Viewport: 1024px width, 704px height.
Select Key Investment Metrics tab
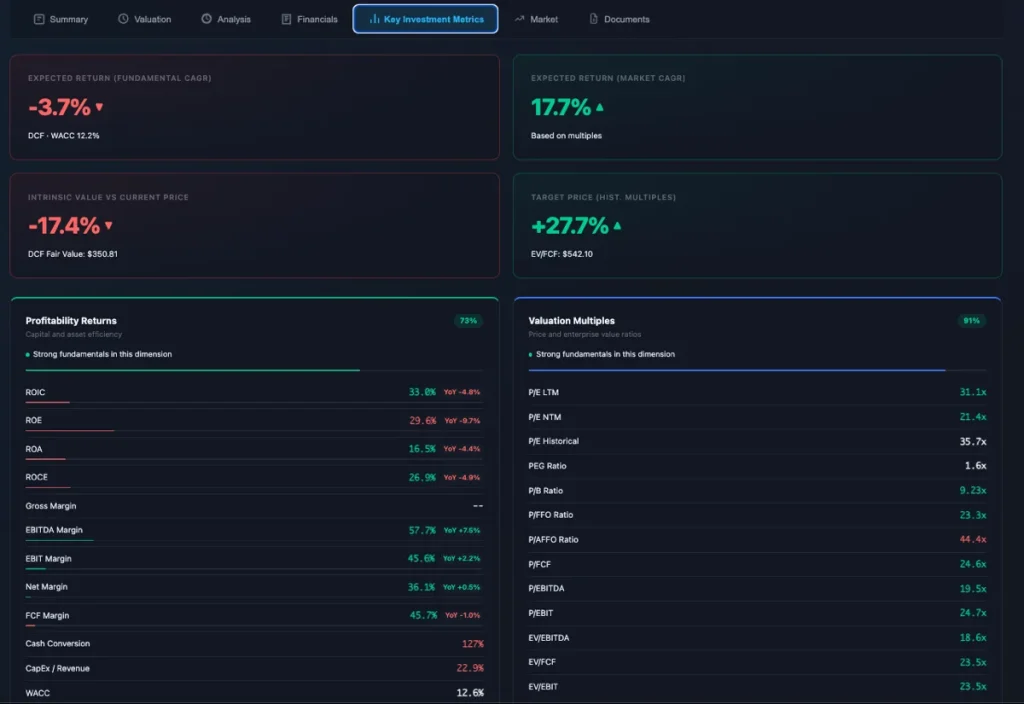point(425,19)
